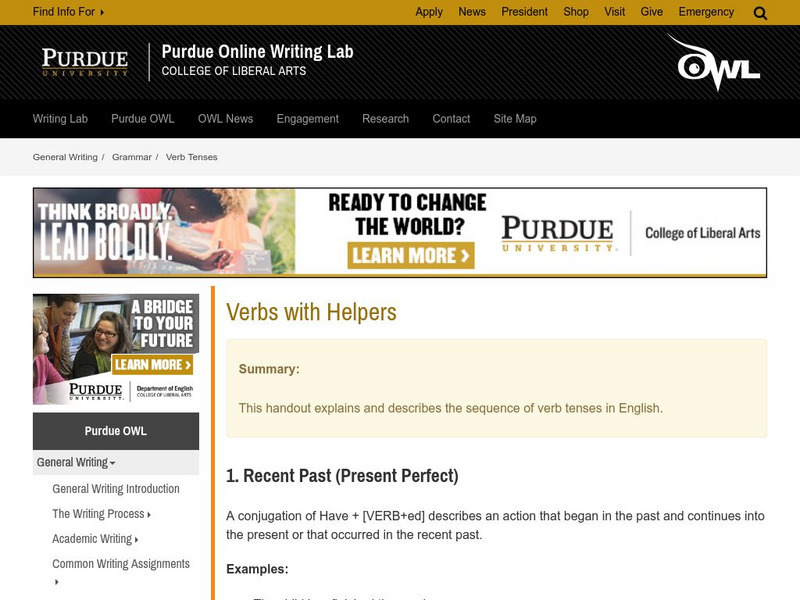
Task: Click the Examples: label
Action: point(257,569)
